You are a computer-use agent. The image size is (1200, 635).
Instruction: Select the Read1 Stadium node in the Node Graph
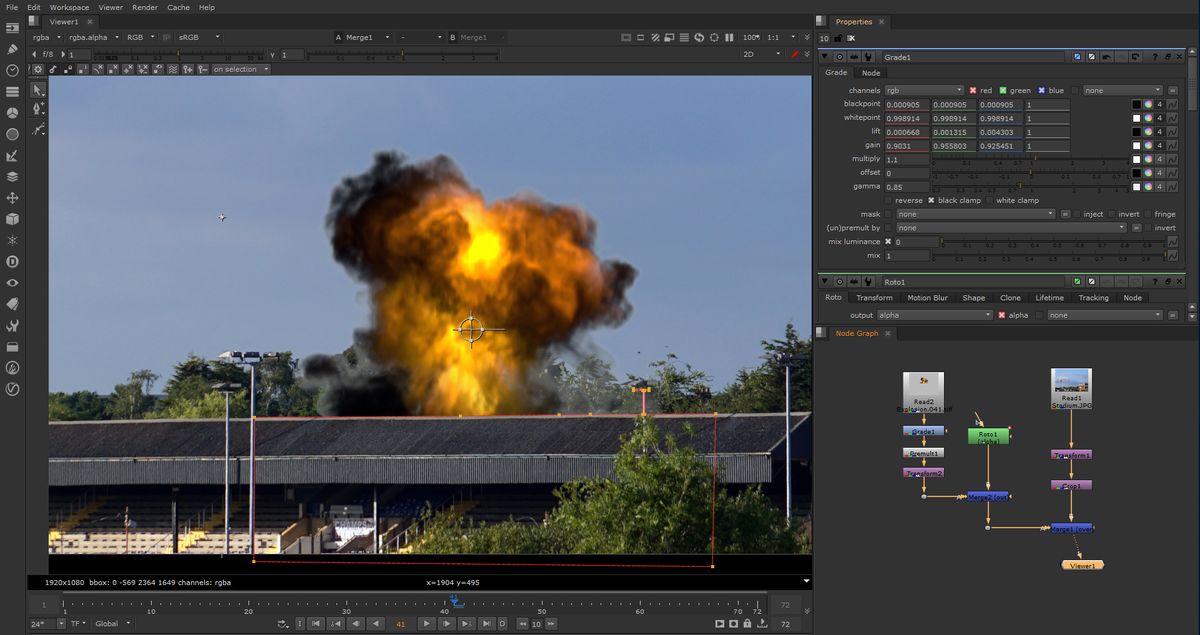pos(1070,388)
